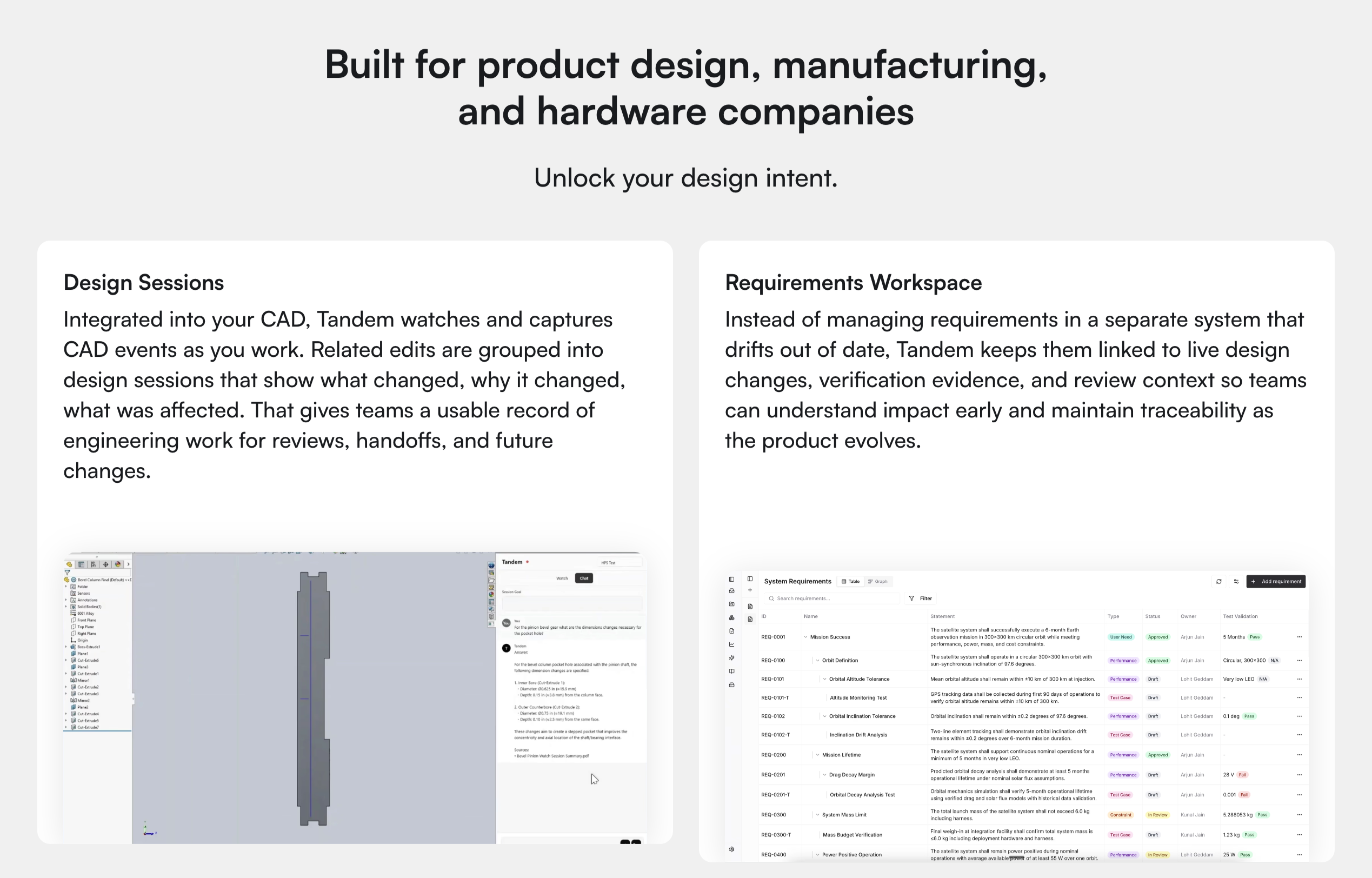The width and height of the screenshot is (1372, 878).
Task: Open view settings sliders icon
Action: tap(1236, 582)
